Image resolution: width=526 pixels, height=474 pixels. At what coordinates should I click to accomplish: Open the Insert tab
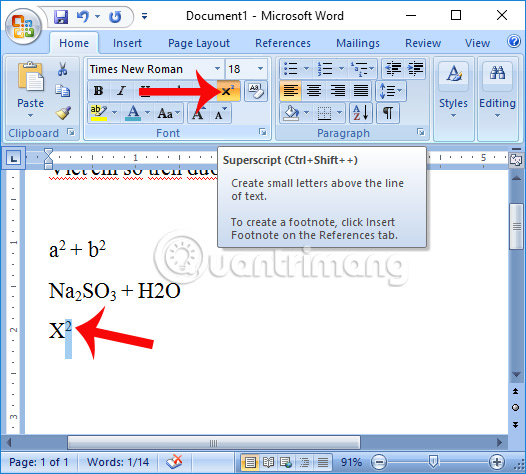[x=127, y=43]
